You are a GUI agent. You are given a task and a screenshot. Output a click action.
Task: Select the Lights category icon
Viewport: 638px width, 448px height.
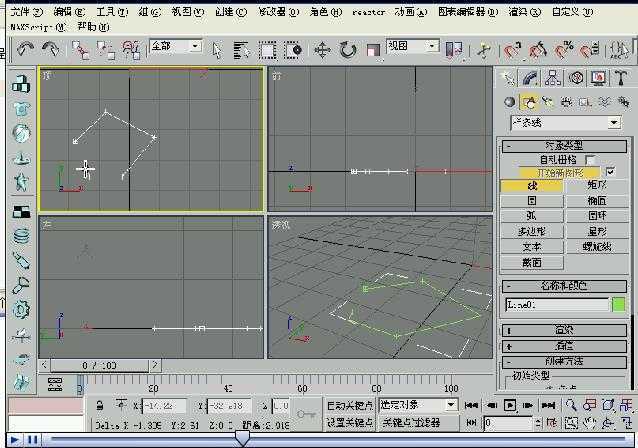tap(547, 102)
